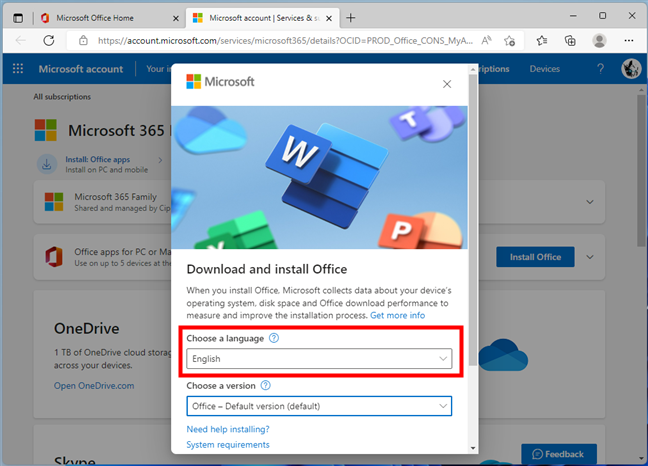The width and height of the screenshot is (648, 466).
Task: Open the Get more info link
Action: (x=397, y=316)
